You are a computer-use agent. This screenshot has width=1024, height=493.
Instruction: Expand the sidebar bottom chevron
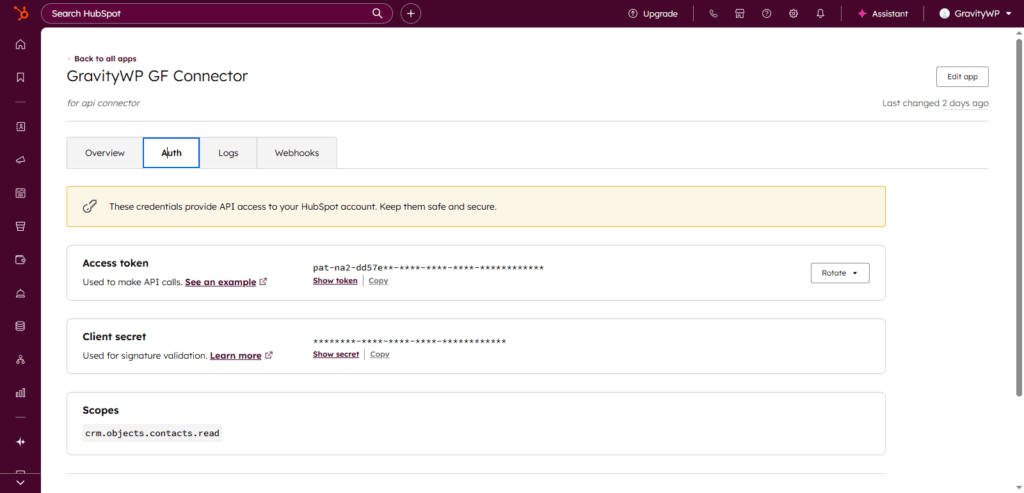point(20,483)
